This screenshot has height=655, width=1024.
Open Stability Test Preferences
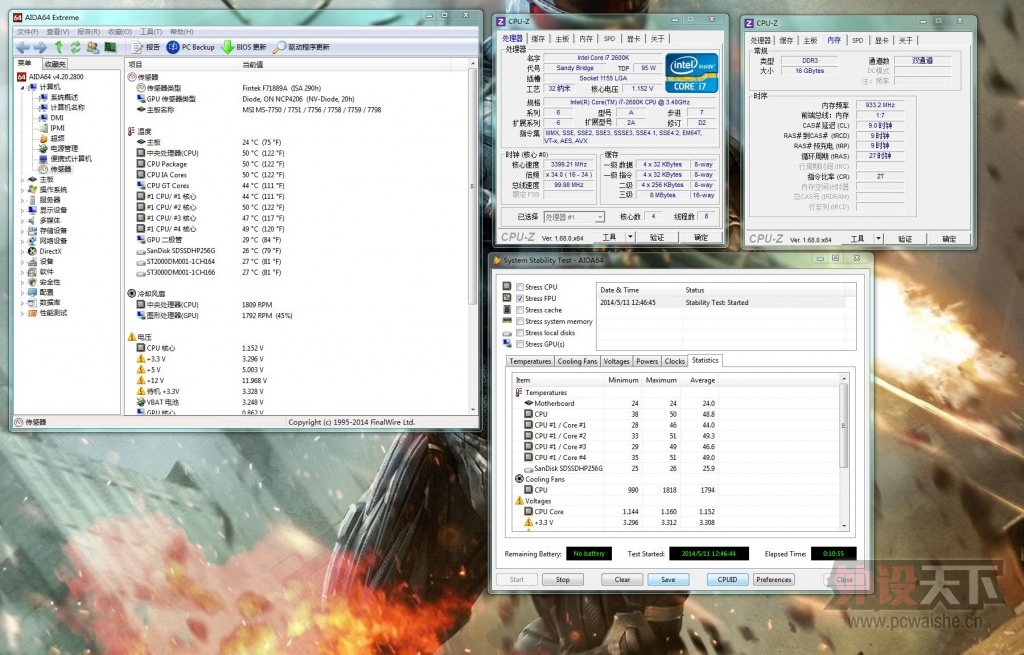tap(774, 579)
